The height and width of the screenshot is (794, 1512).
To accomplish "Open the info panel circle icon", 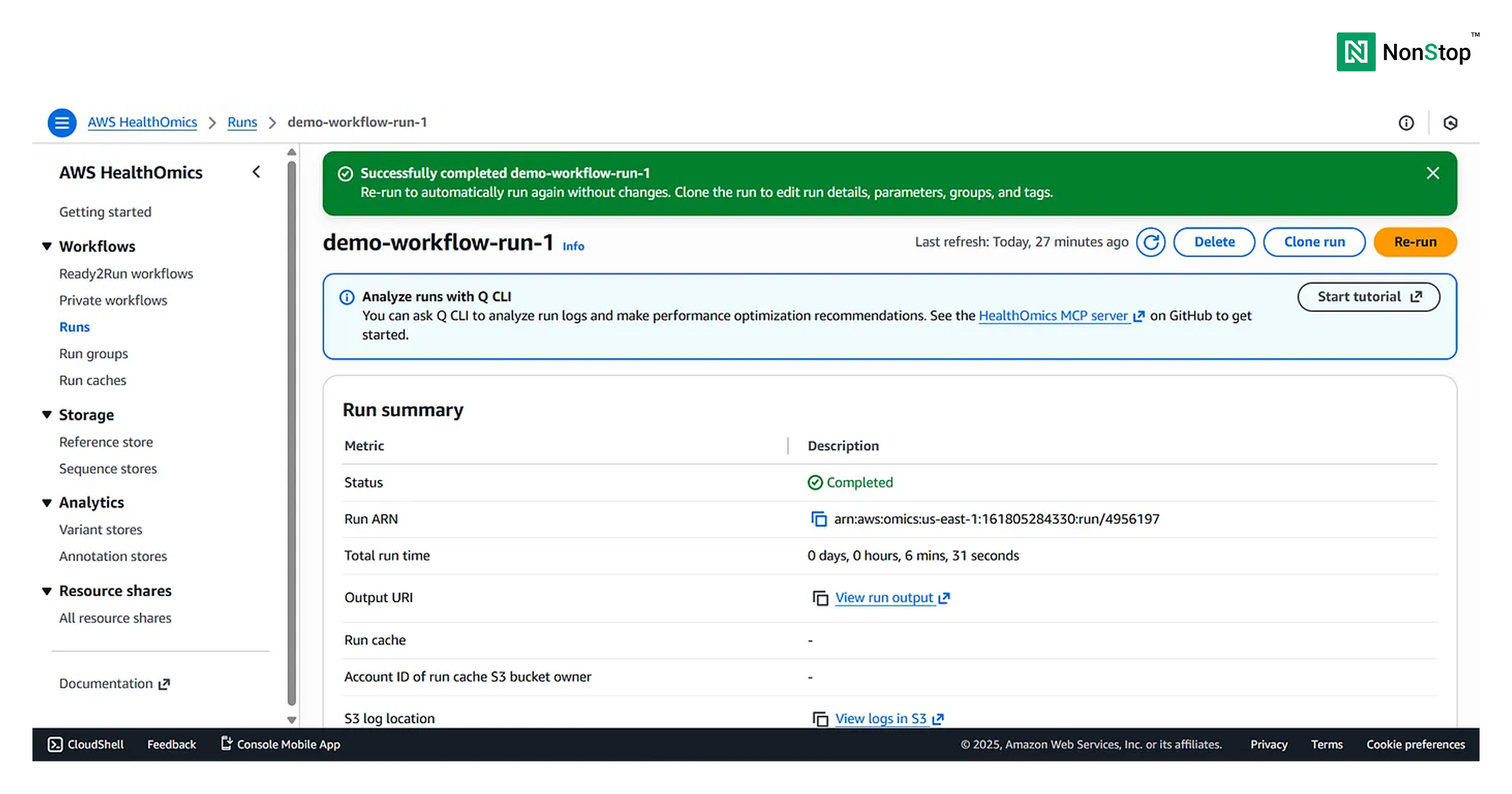I will pos(1406,123).
